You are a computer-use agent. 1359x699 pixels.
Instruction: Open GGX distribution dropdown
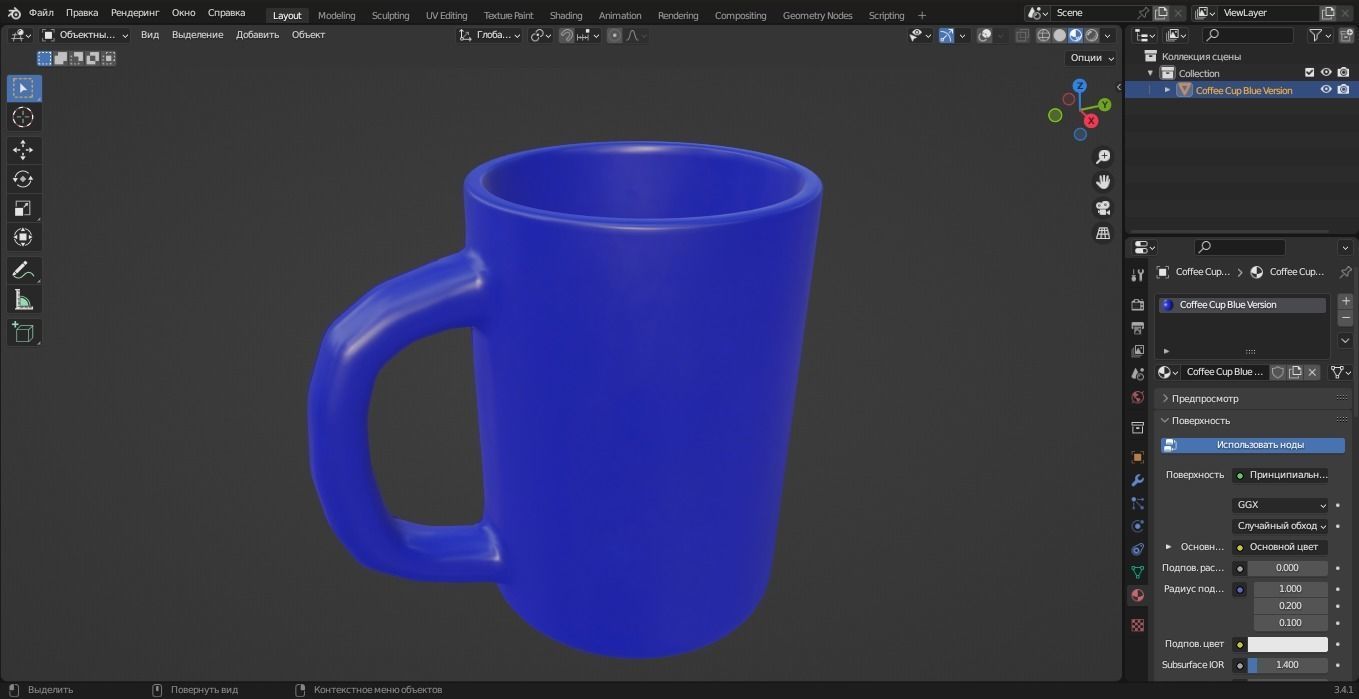click(1280, 505)
